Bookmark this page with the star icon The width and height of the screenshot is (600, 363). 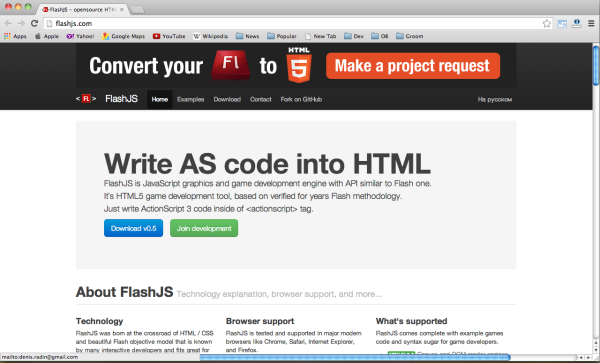point(546,23)
